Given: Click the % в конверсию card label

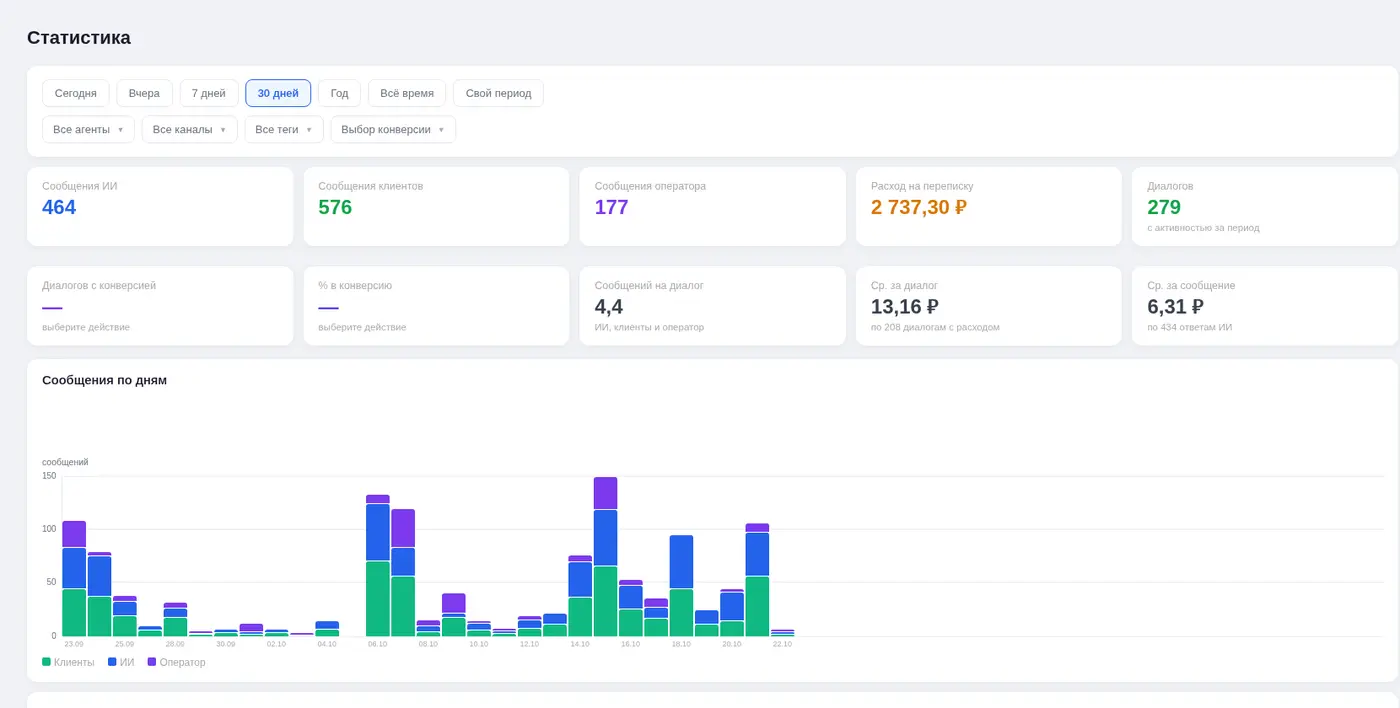Looking at the screenshot, I should (x=355, y=285).
